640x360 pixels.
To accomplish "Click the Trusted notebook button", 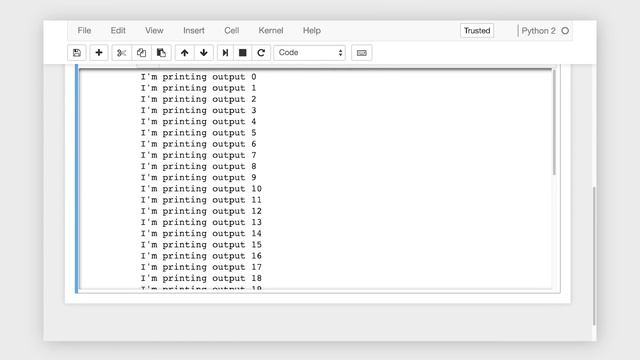I will tap(477, 31).
